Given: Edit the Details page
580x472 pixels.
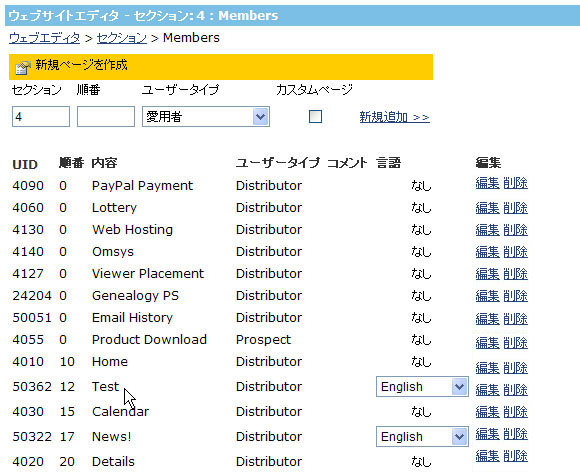Looking at the screenshot, I should pyautogui.click(x=487, y=456).
